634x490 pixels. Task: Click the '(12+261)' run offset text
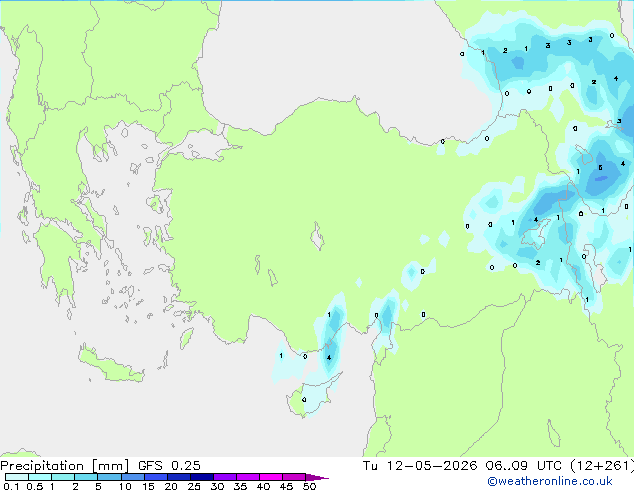[602, 466]
